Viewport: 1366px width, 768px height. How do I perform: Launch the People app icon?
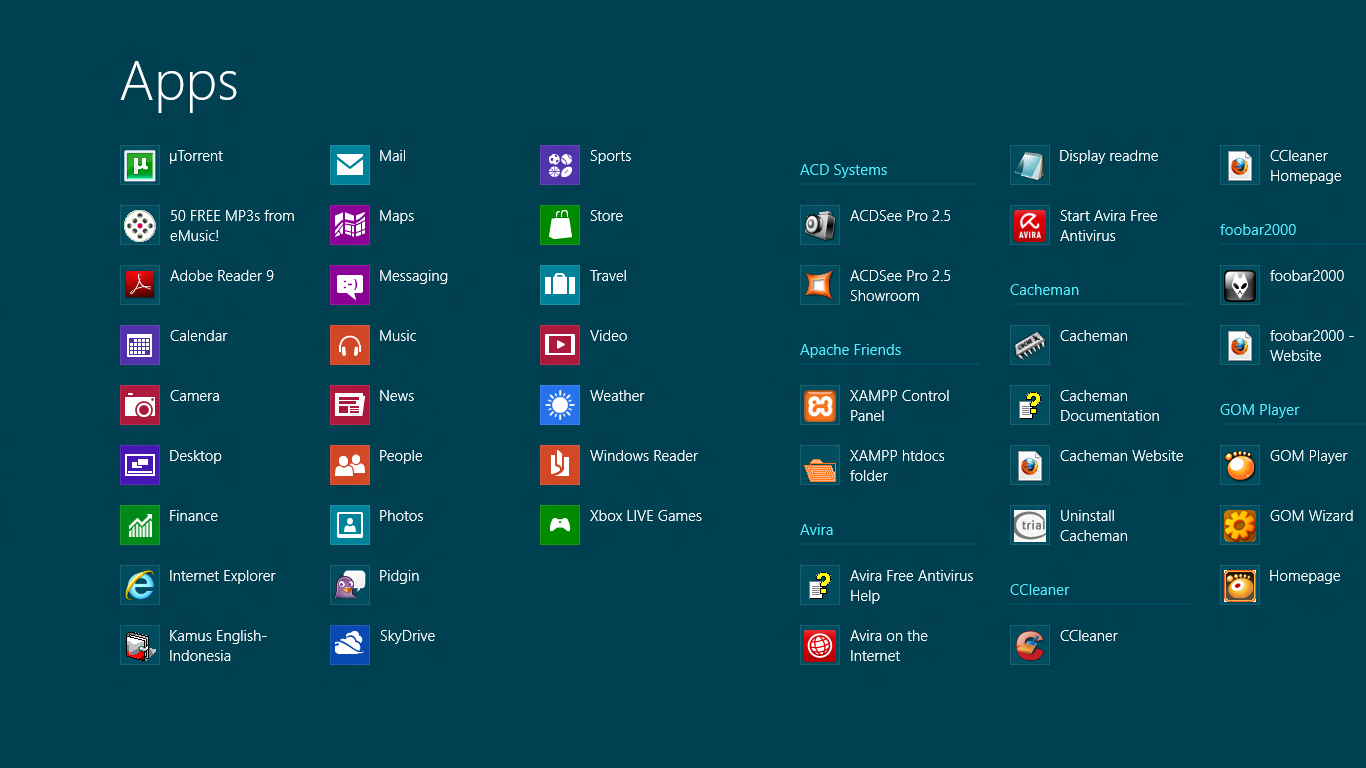pyautogui.click(x=350, y=465)
